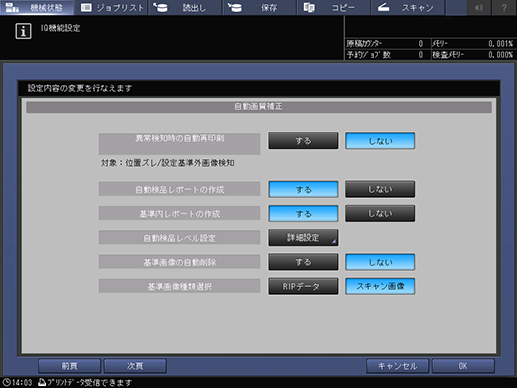
Task: Set 異常検知時の自動再印刷 to しない
Action: pos(380,141)
